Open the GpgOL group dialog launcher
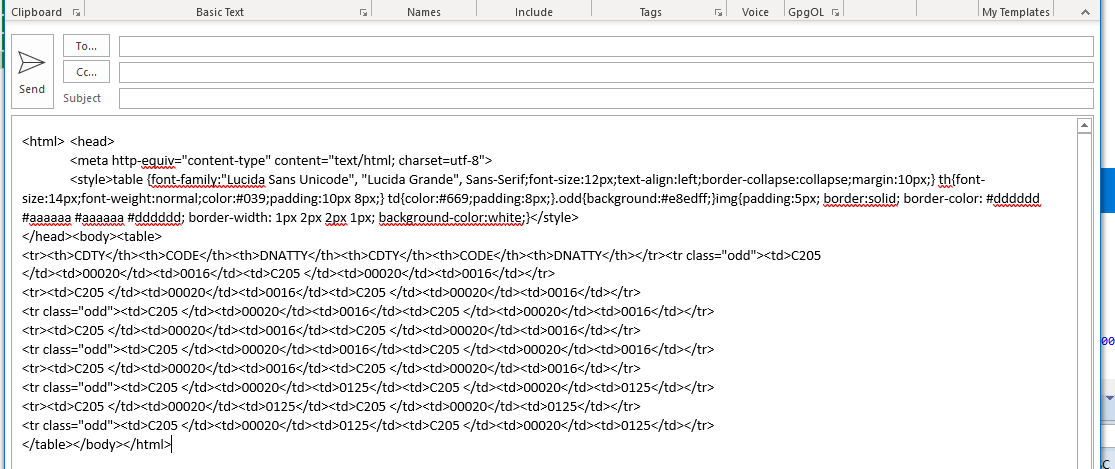 (x=836, y=12)
